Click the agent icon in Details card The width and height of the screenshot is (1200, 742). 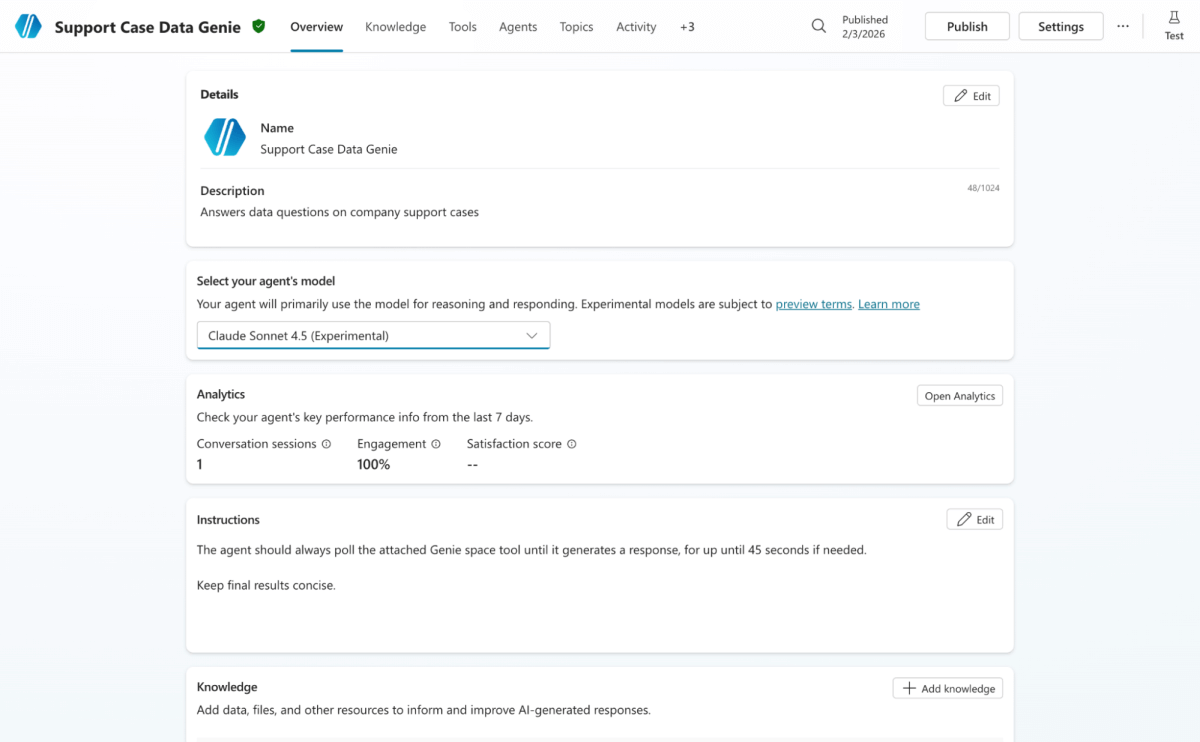tap(225, 137)
